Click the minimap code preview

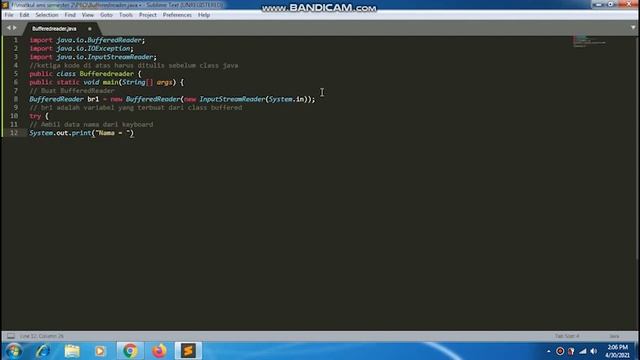click(589, 41)
